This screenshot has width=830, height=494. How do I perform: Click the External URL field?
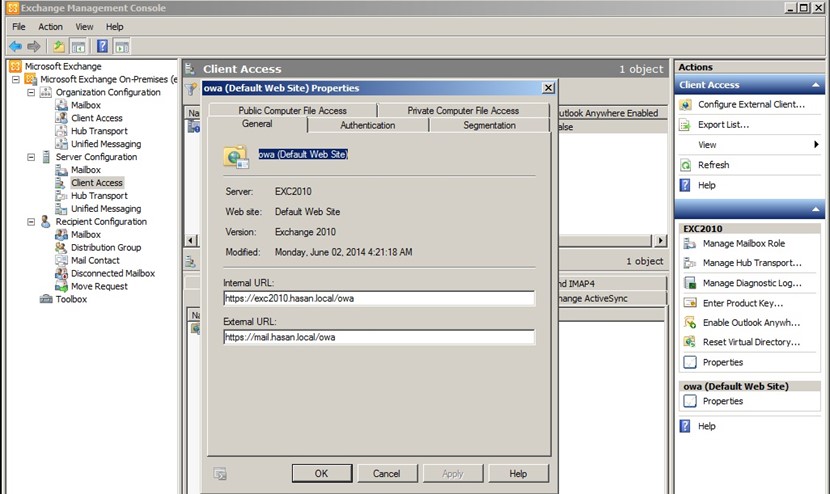379,337
